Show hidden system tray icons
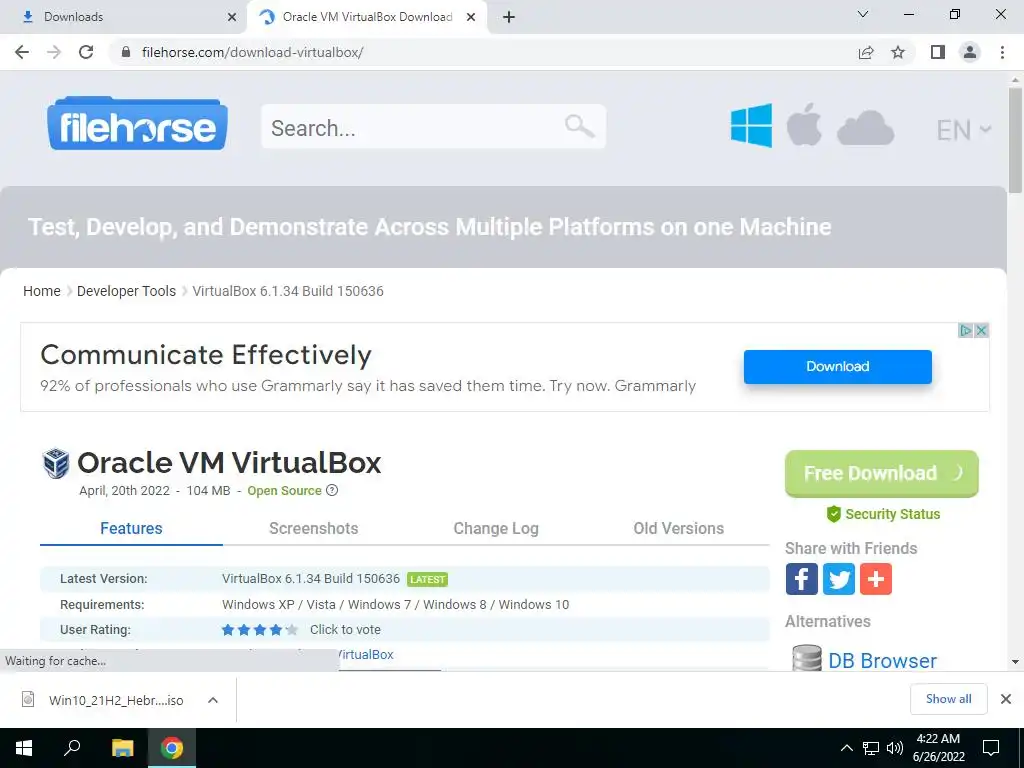The height and width of the screenshot is (768, 1024). pyautogui.click(x=846, y=748)
